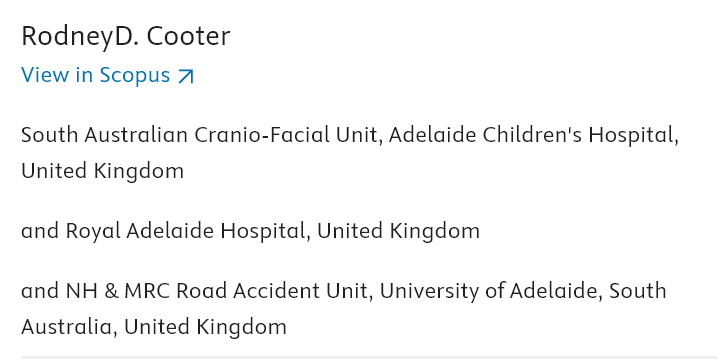Viewport: 718px width, 360px height.
Task: Click Australia, United Kingdom in last affiliation
Action: click(154, 327)
